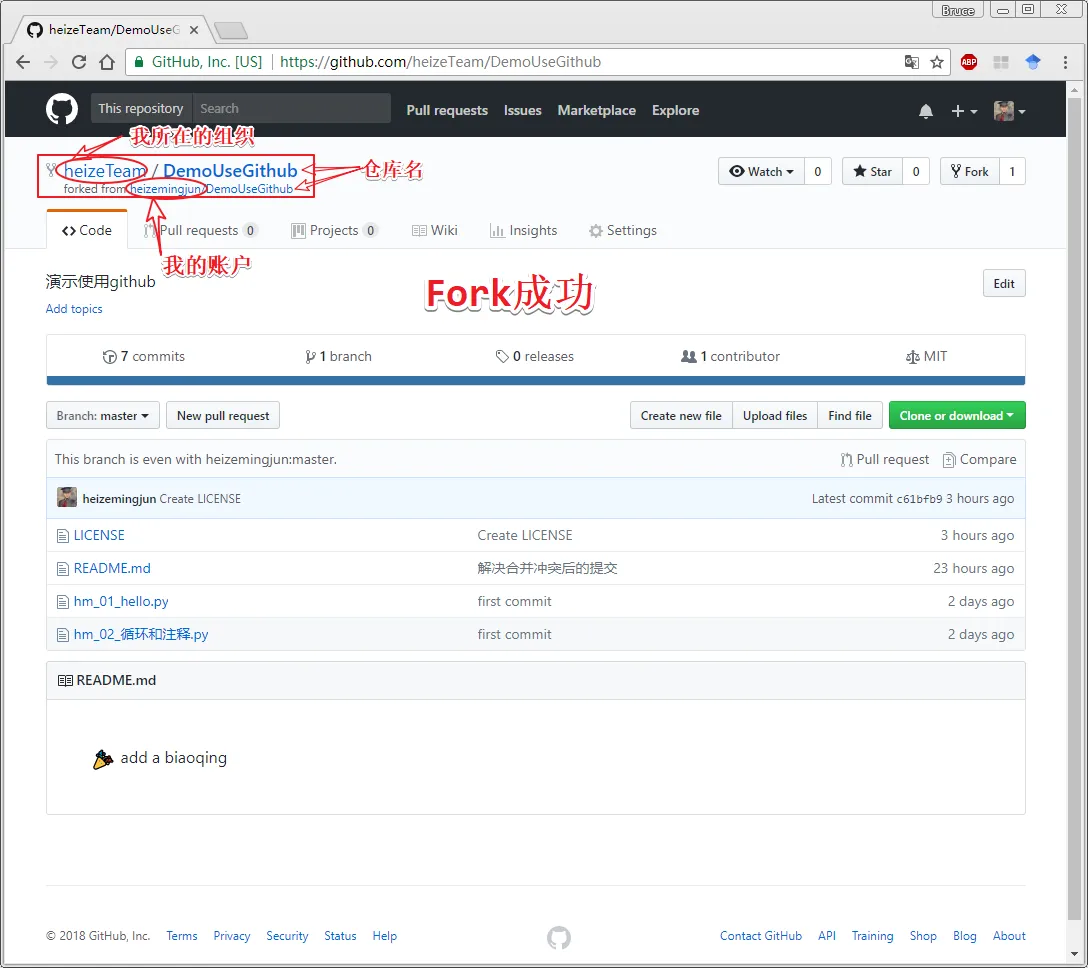
Task: Click Pull request in branch info bar
Action: coord(885,459)
